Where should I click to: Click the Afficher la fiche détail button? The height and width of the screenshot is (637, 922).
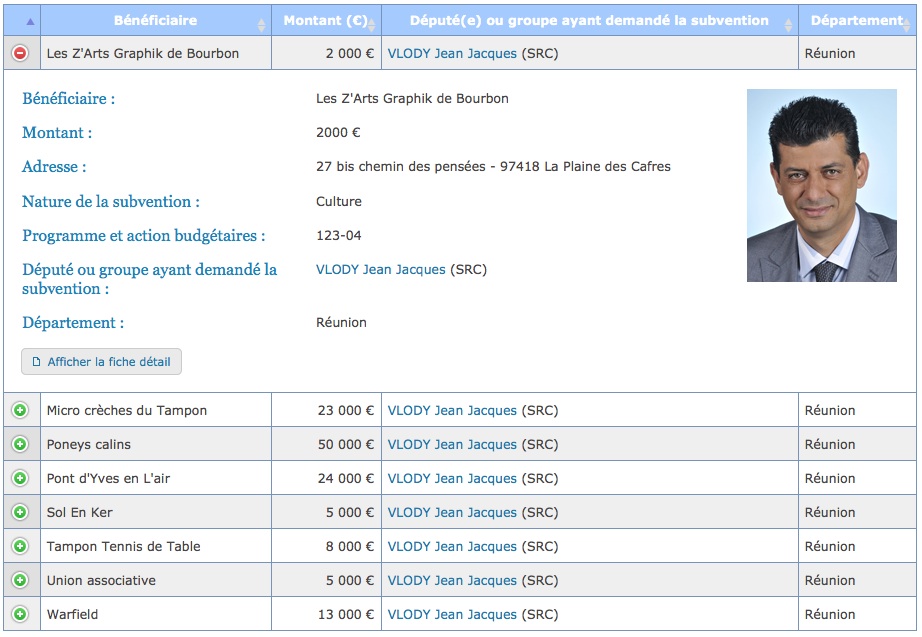pyautogui.click(x=102, y=362)
